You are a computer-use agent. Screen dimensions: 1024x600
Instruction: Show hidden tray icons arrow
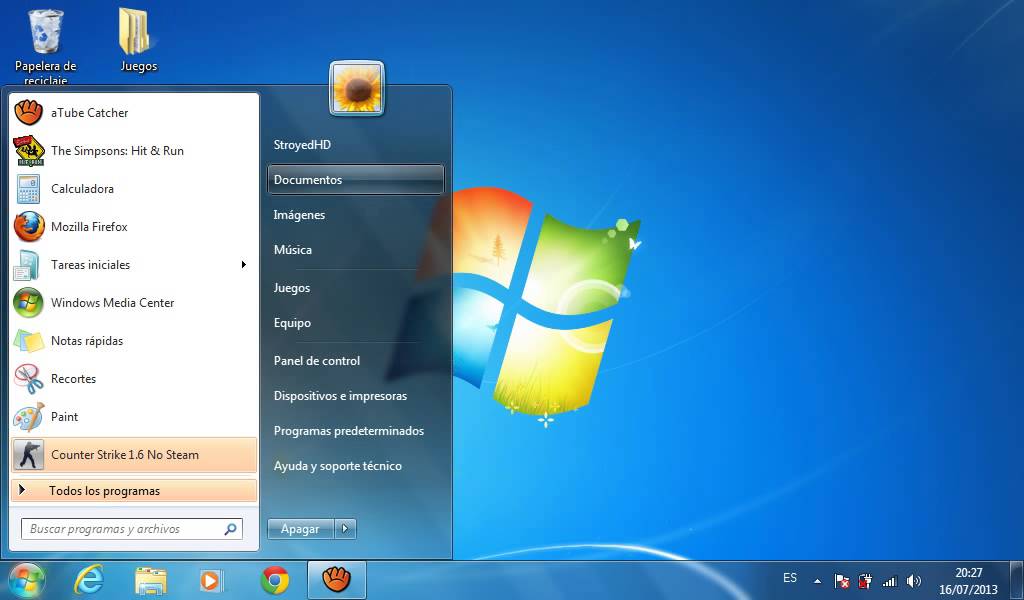pyautogui.click(x=817, y=580)
